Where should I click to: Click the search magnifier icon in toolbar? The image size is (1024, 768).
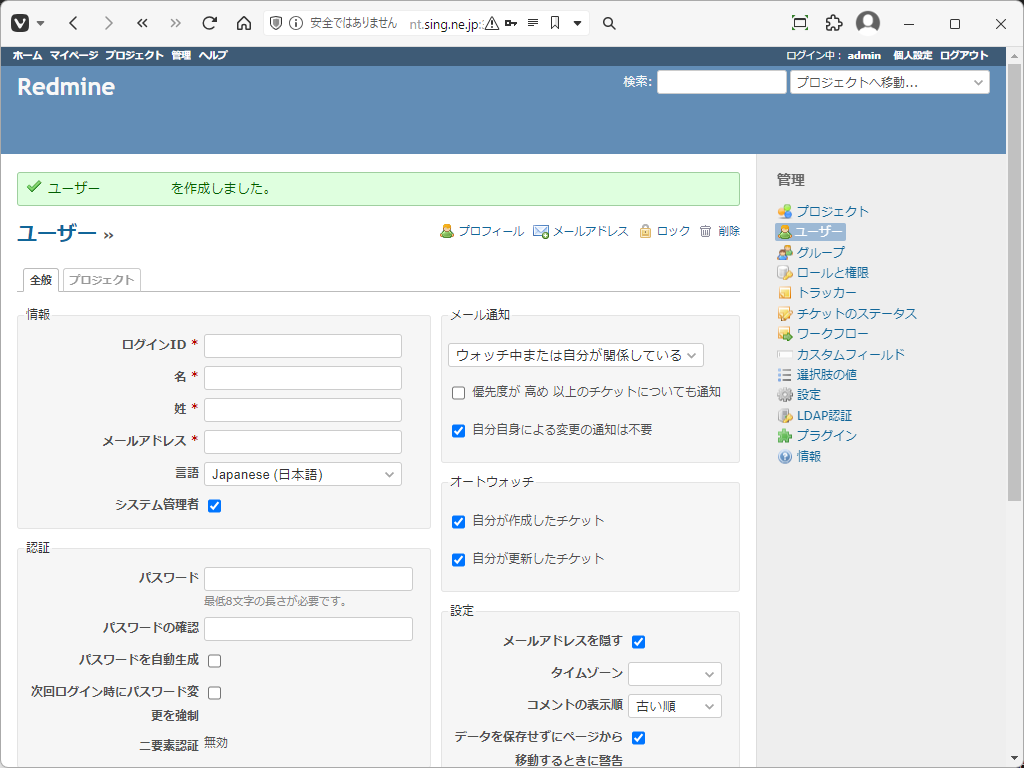click(609, 24)
